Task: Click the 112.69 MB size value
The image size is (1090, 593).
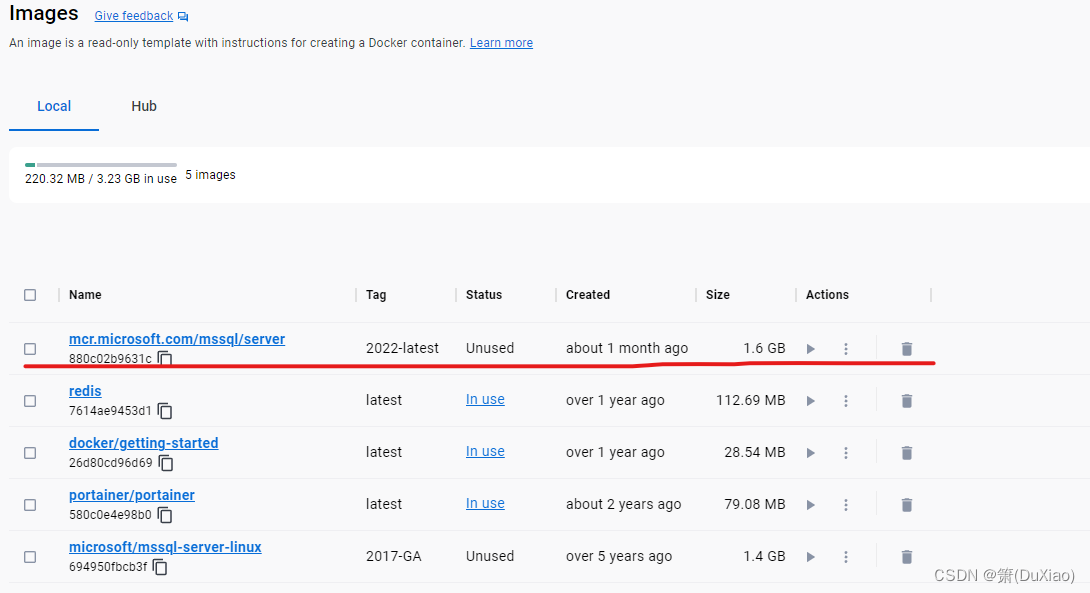Action: tap(751, 400)
